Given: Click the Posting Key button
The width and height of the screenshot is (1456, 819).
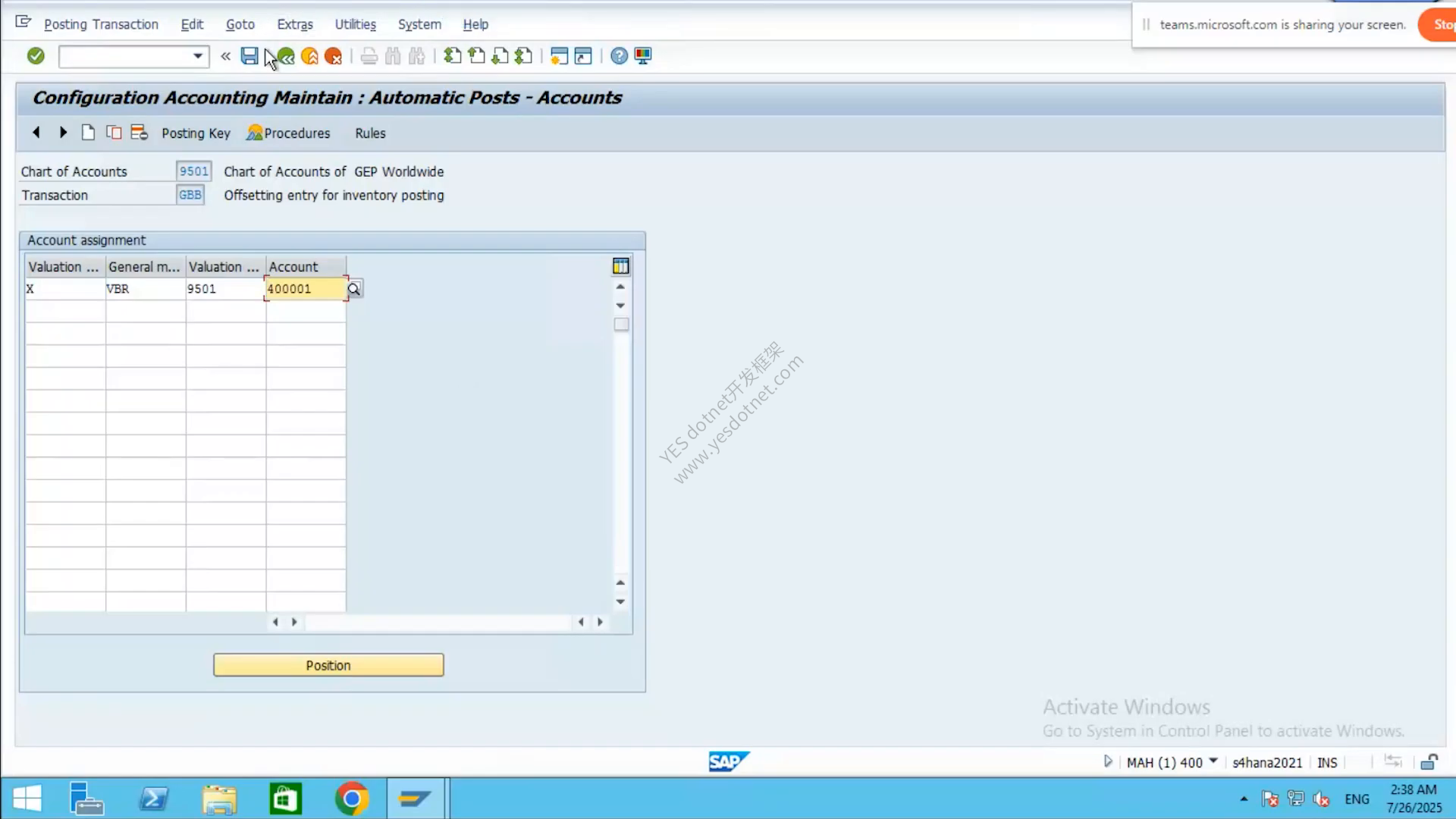Looking at the screenshot, I should pos(196,133).
